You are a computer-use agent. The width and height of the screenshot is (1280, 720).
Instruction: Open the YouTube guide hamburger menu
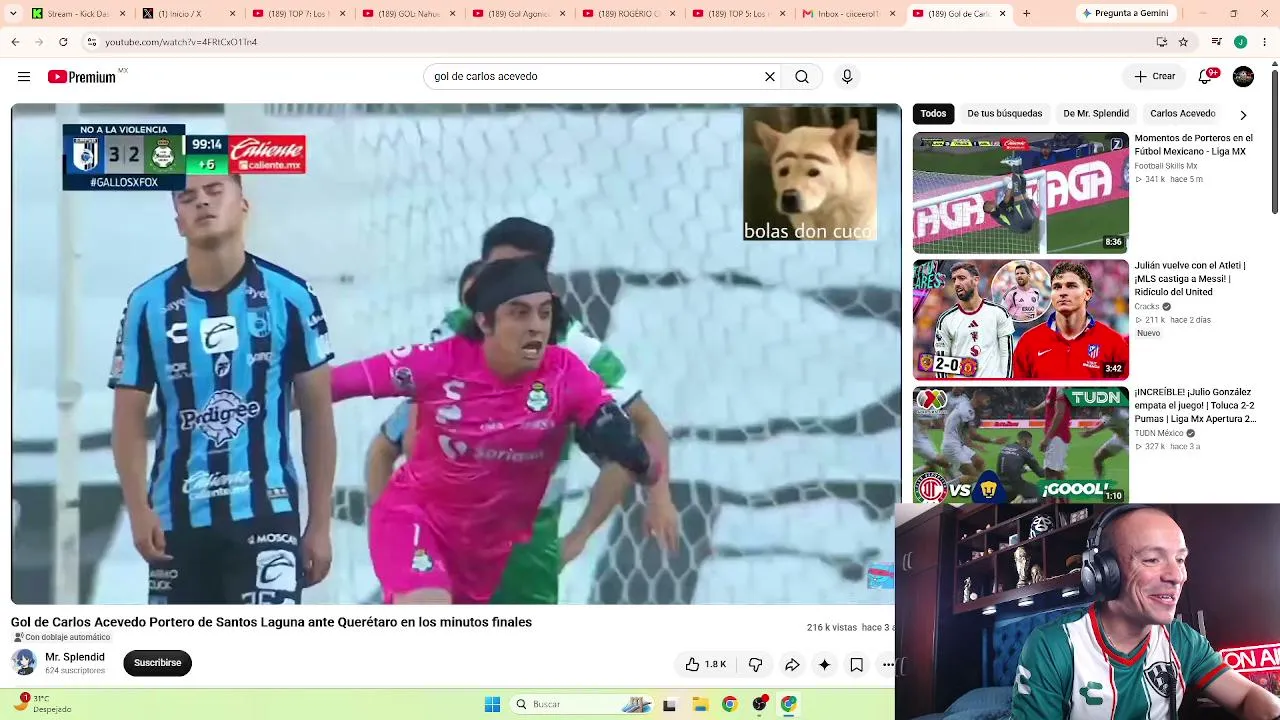tap(23, 76)
